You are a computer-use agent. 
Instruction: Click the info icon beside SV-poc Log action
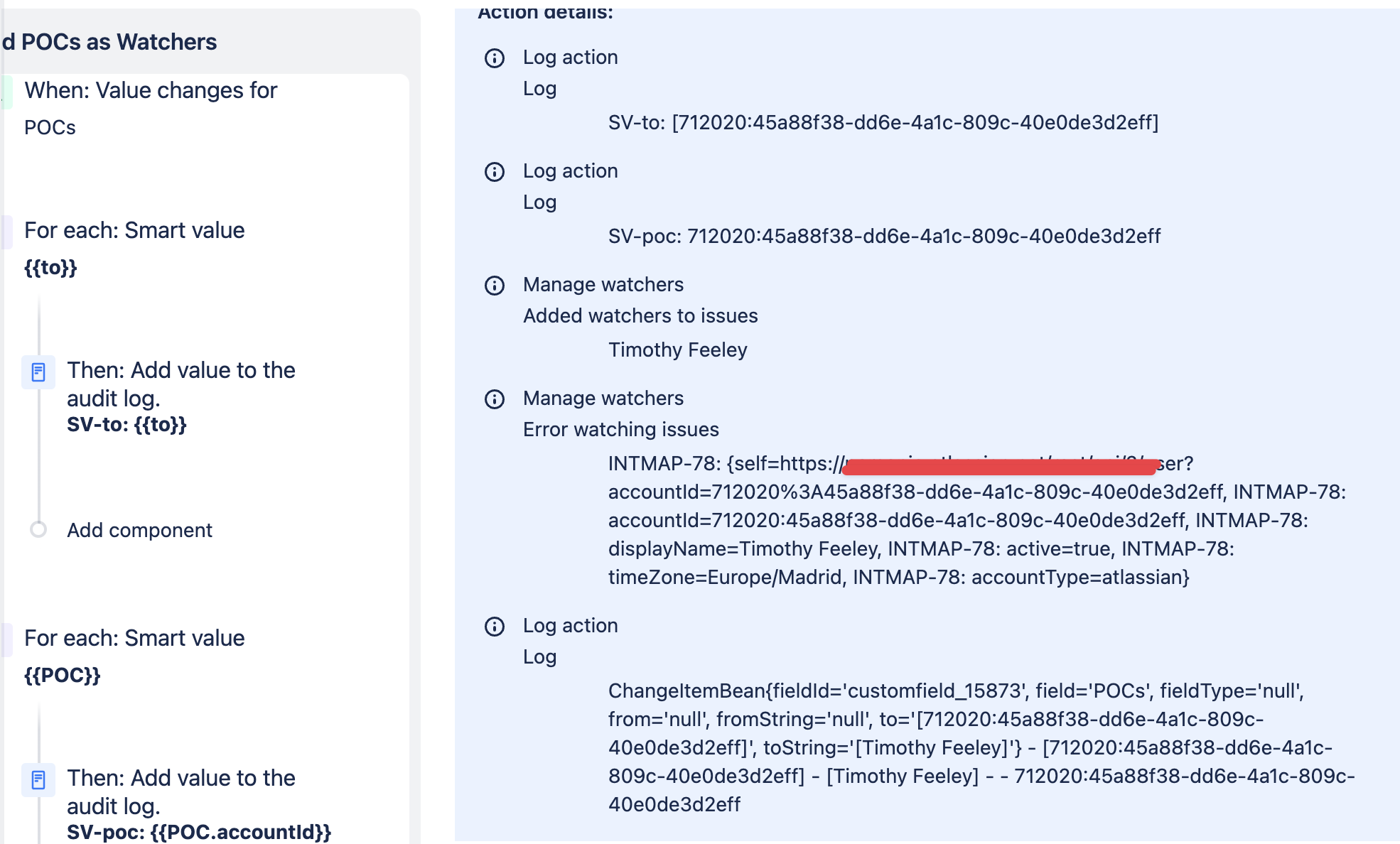pos(495,172)
